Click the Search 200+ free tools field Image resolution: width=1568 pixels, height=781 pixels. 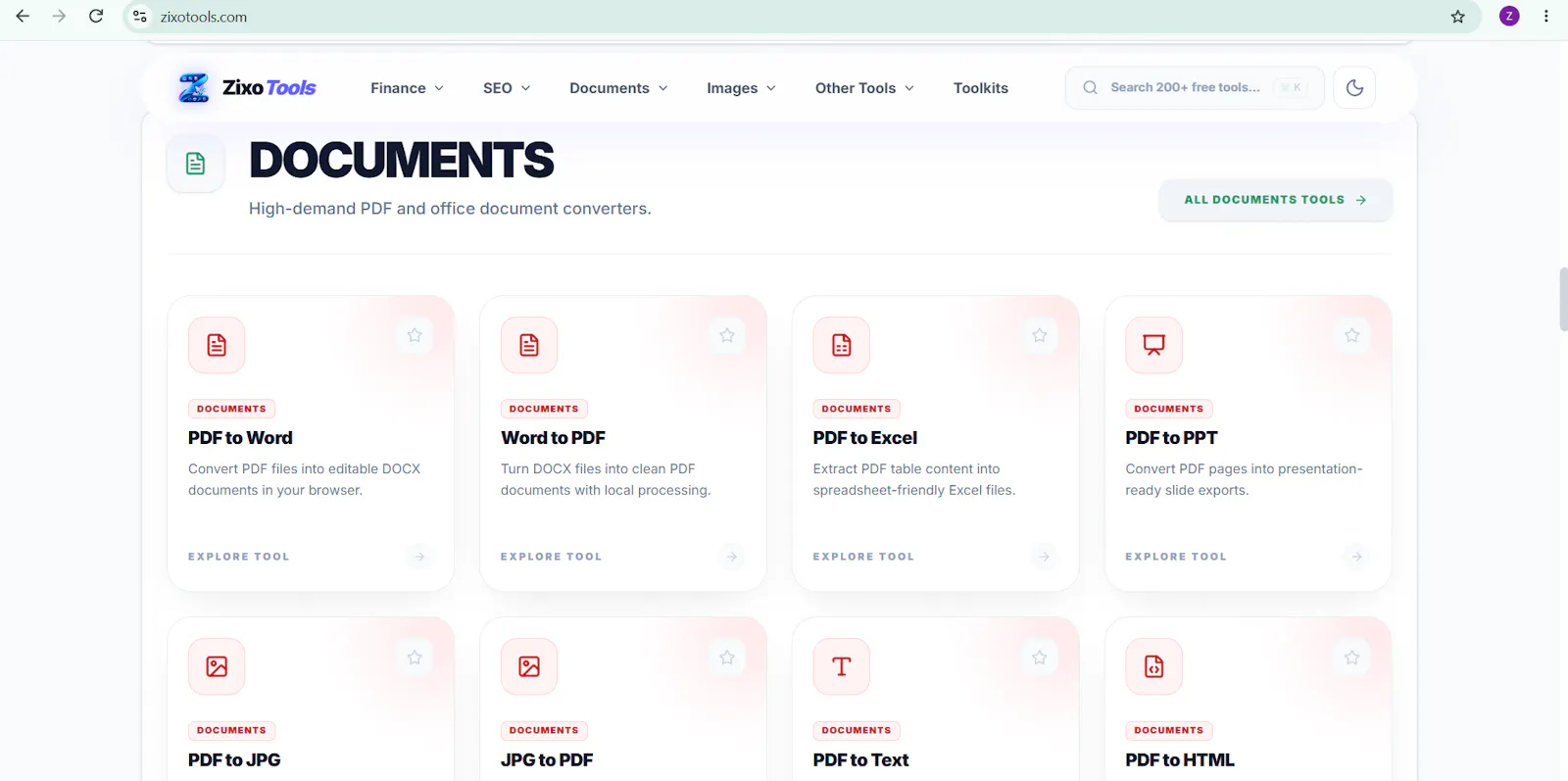pyautogui.click(x=1195, y=88)
